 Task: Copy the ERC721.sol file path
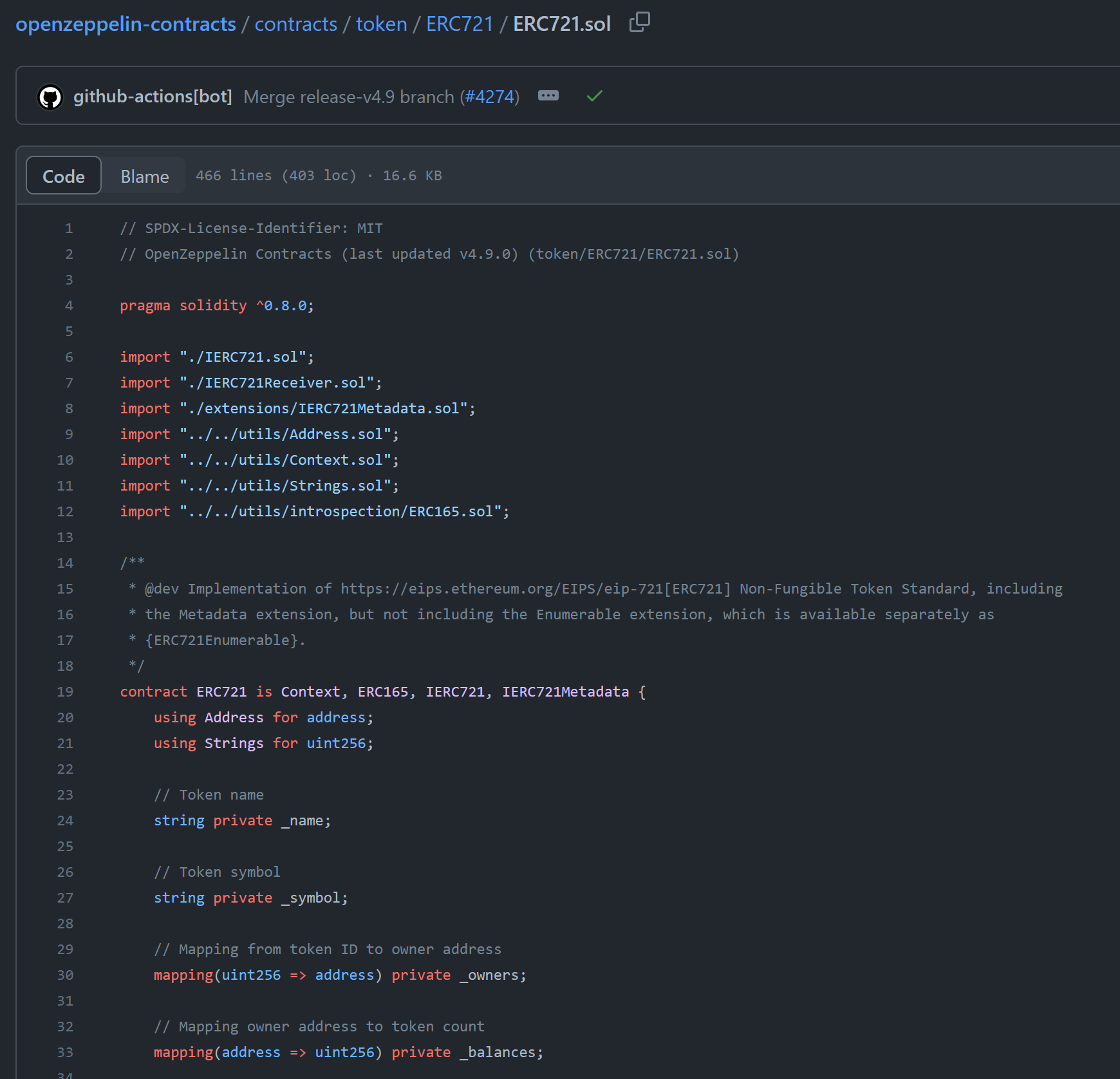pyautogui.click(x=639, y=23)
